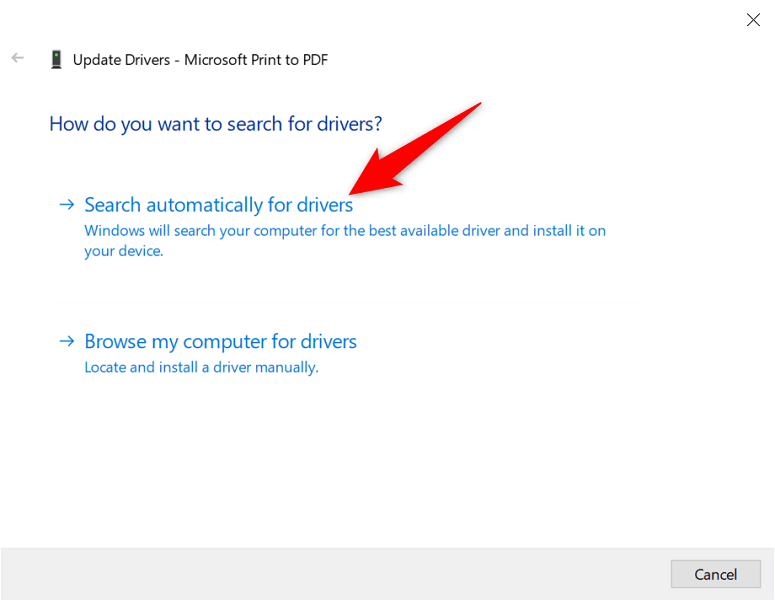The height and width of the screenshot is (600, 775).
Task: Click the arrow icon beside Browse my computer
Action: click(67, 341)
